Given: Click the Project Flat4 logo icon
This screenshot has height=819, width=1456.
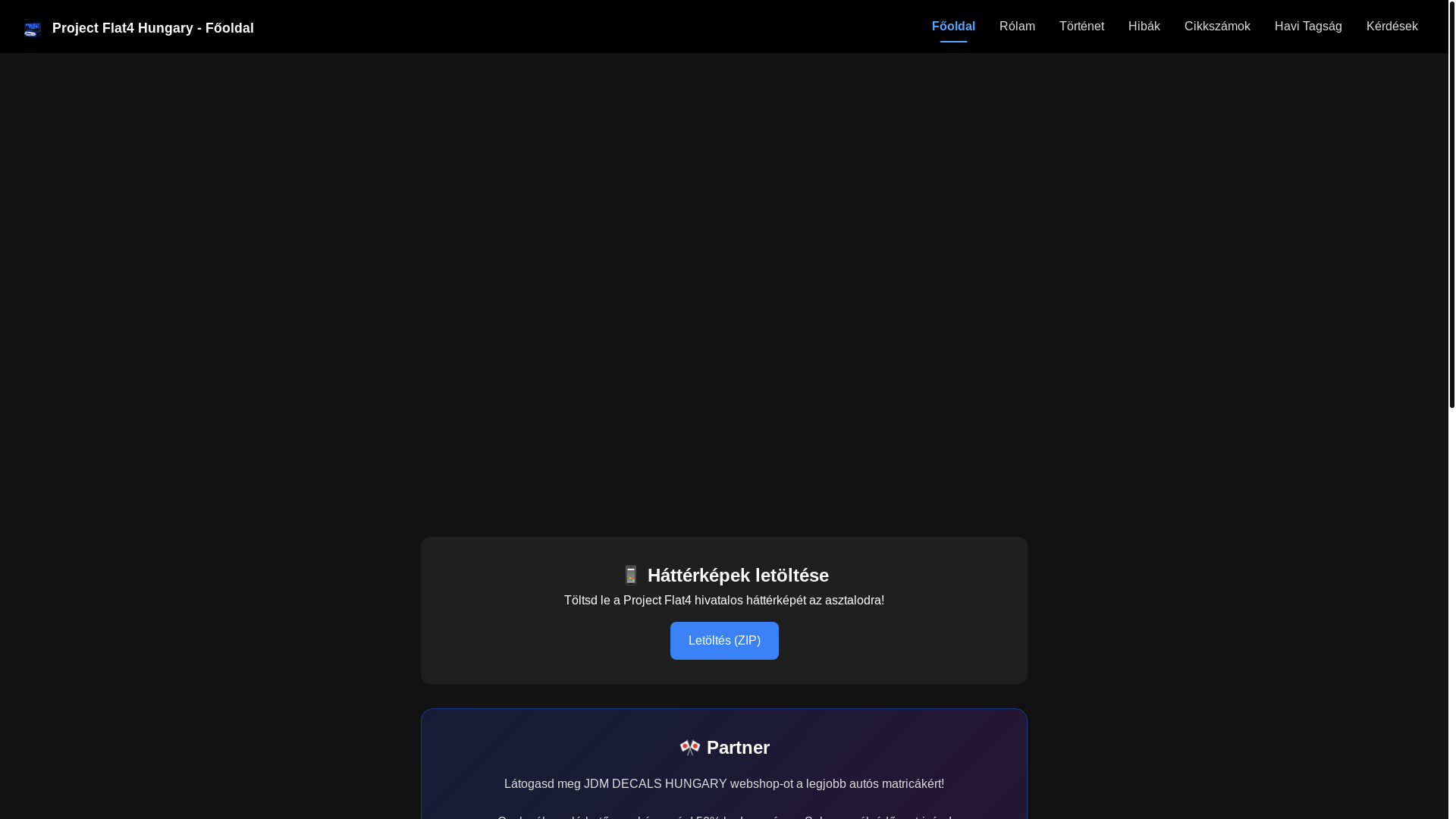Looking at the screenshot, I should click(x=32, y=28).
